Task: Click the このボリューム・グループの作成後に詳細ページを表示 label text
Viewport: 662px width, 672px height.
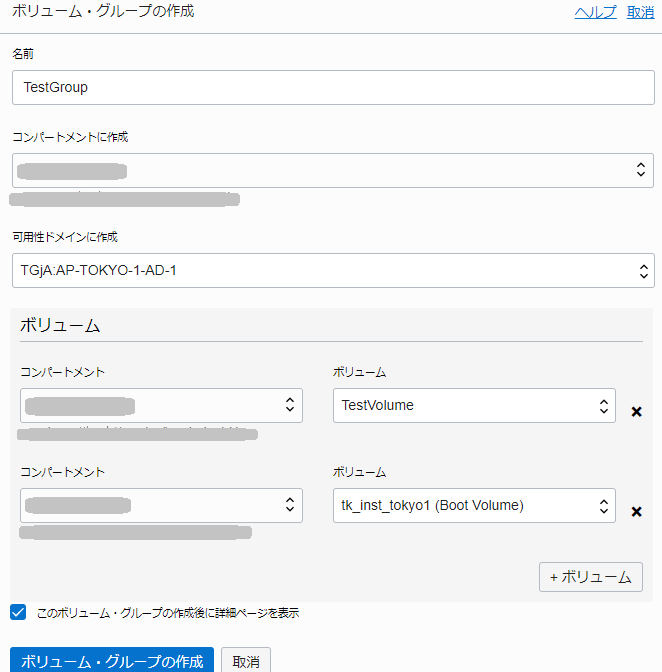Action: click(167, 613)
